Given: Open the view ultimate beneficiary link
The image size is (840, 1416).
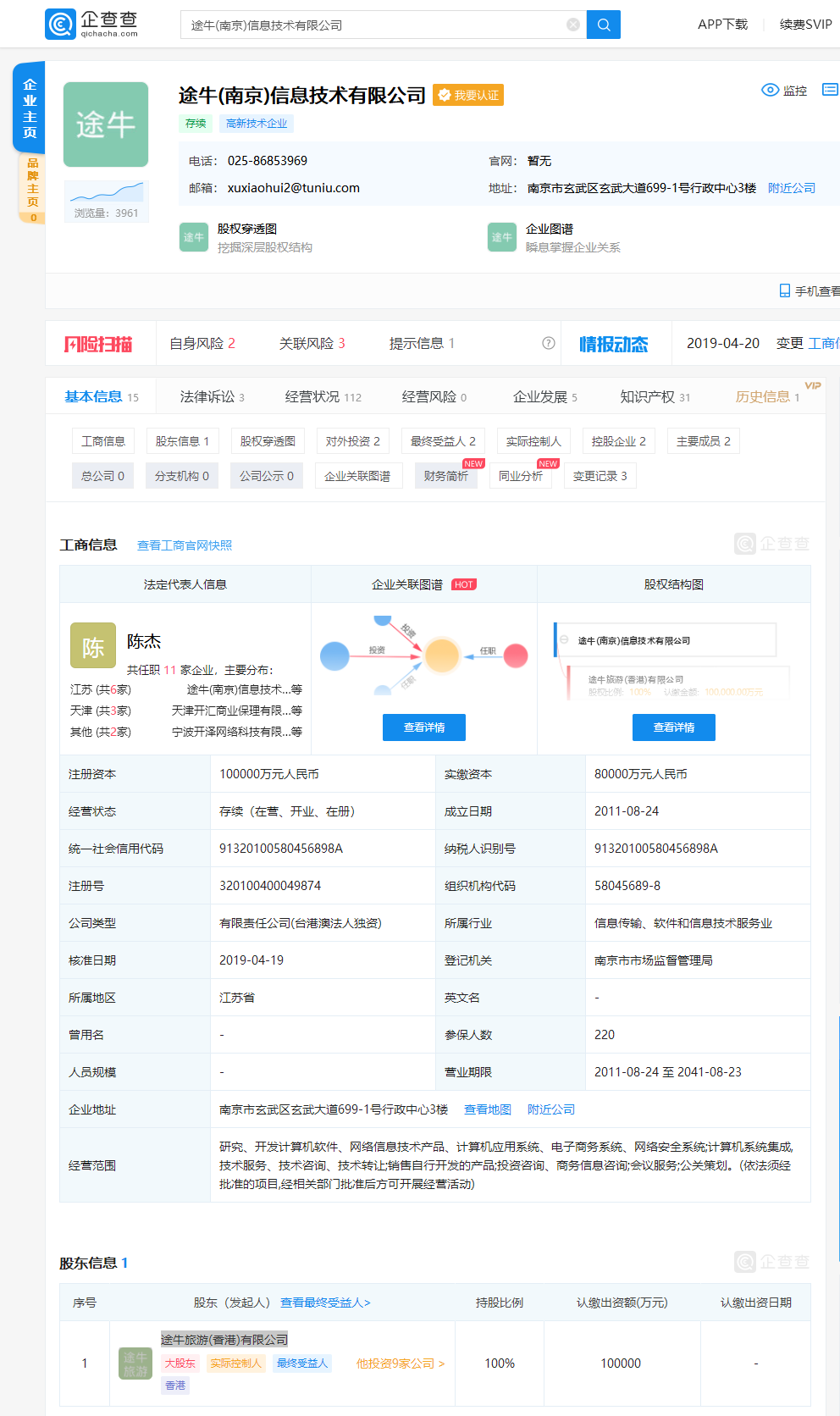Looking at the screenshot, I should [325, 1303].
